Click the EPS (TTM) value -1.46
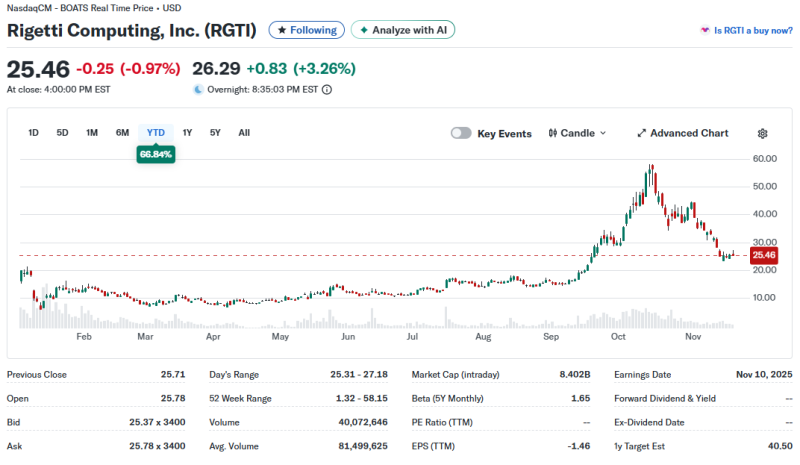 579,446
